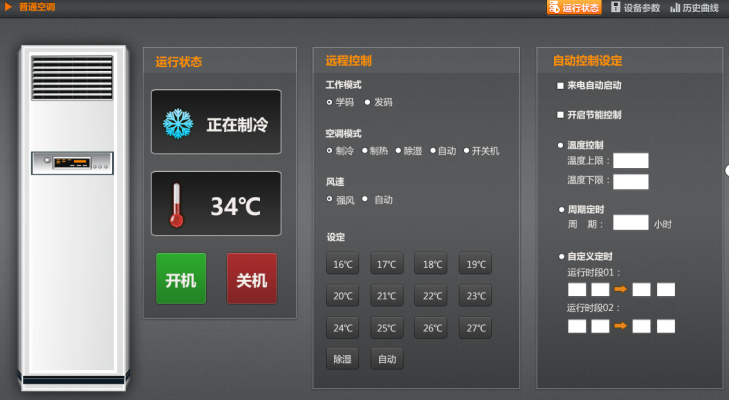Image resolution: width=729 pixels, height=400 pixels.
Task: Set temperature to 24℃ button
Action: [343, 328]
